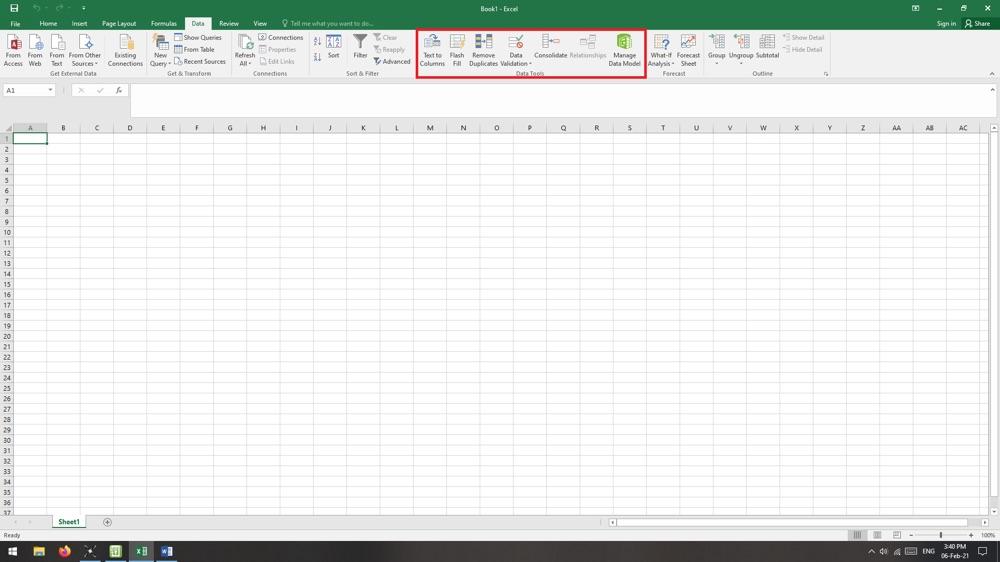Open the What-If Analysis dropdown

[x=661, y=63]
